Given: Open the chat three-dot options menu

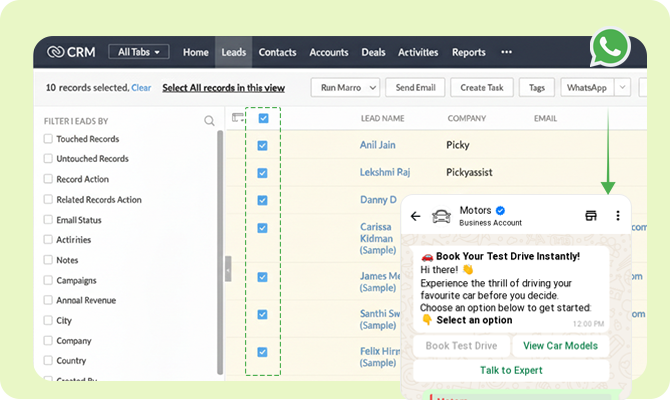Looking at the screenshot, I should pyautogui.click(x=618, y=215).
